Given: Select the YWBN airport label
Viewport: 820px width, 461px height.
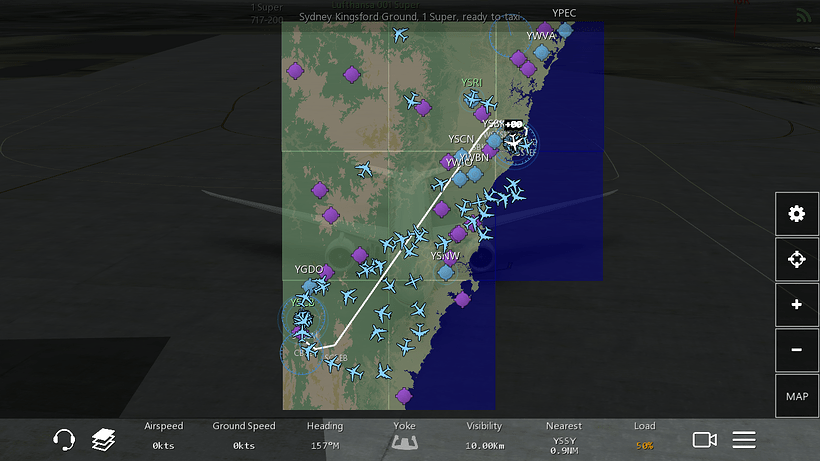Looking at the screenshot, I should click(x=475, y=157).
